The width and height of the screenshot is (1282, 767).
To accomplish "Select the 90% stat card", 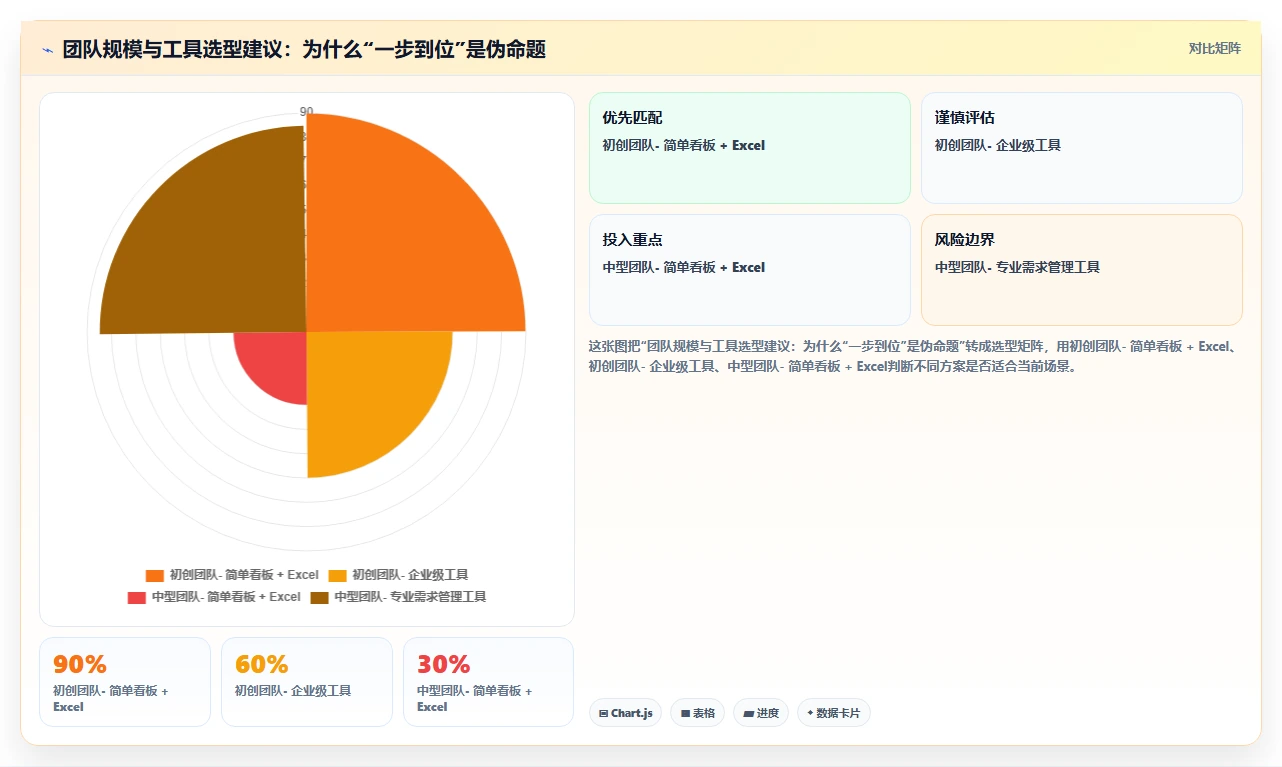I will (x=125, y=682).
